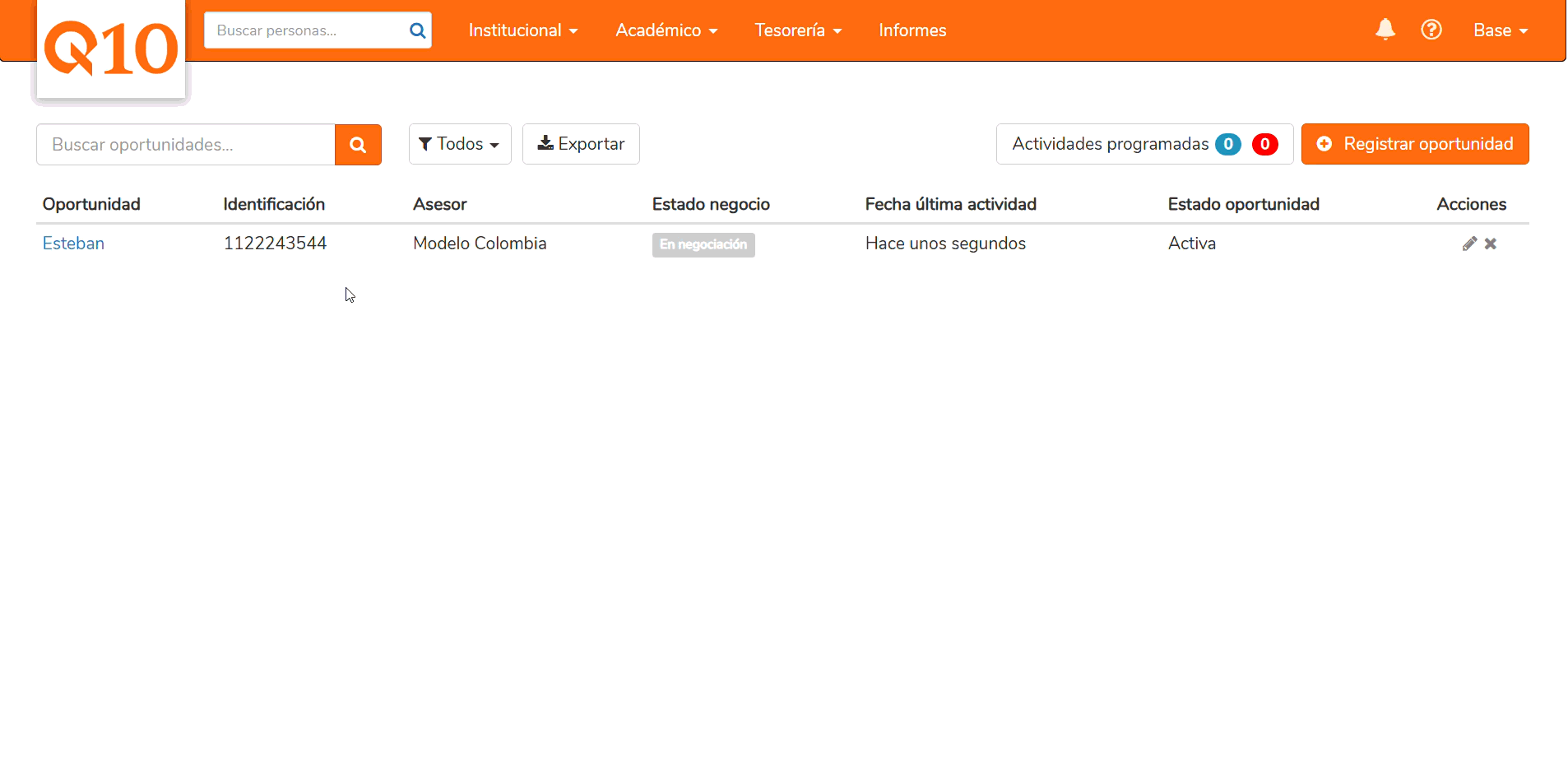This screenshot has width=1568, height=775.
Task: Open the notifications bell
Action: tap(1385, 30)
